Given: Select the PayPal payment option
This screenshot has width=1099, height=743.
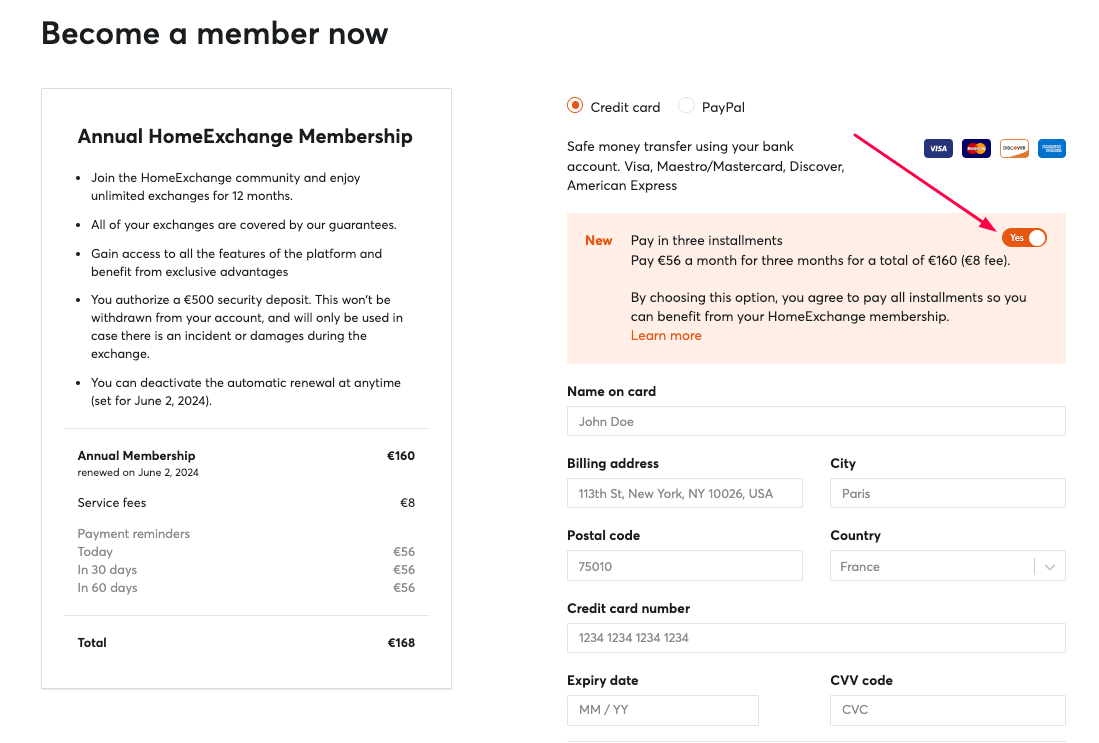Looking at the screenshot, I should point(686,106).
